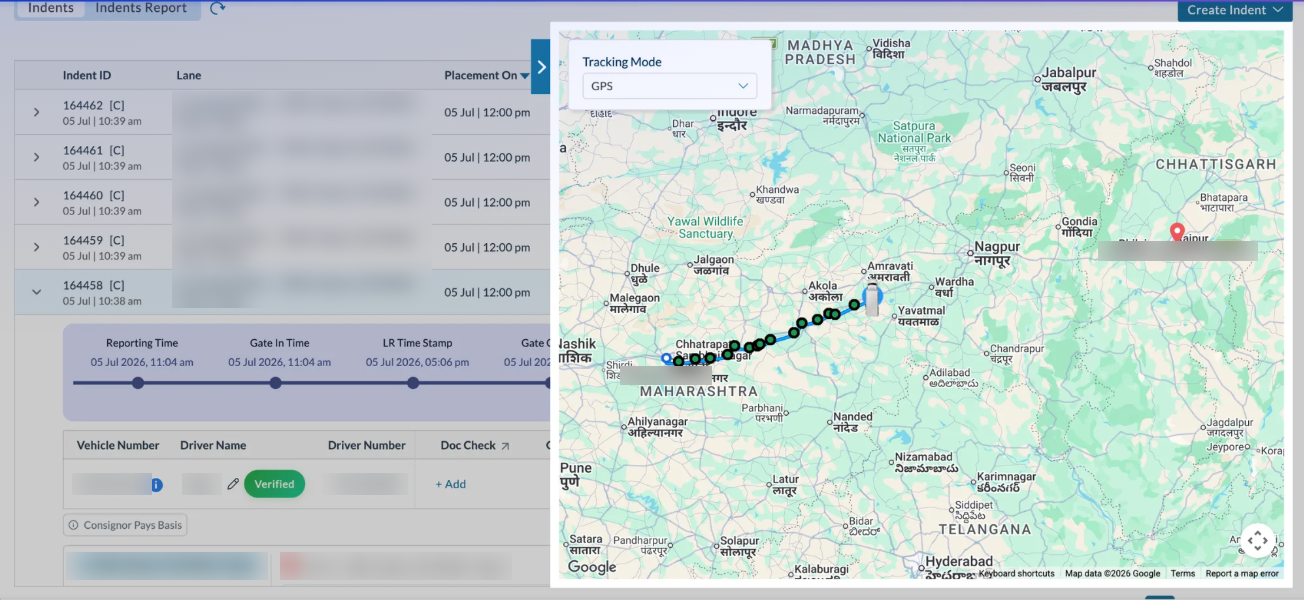Click the Map data ©2026 Google text

point(1112,574)
